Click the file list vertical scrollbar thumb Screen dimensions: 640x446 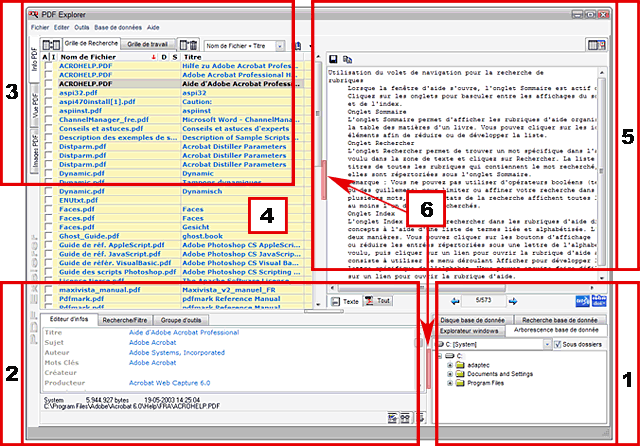tap(318, 113)
